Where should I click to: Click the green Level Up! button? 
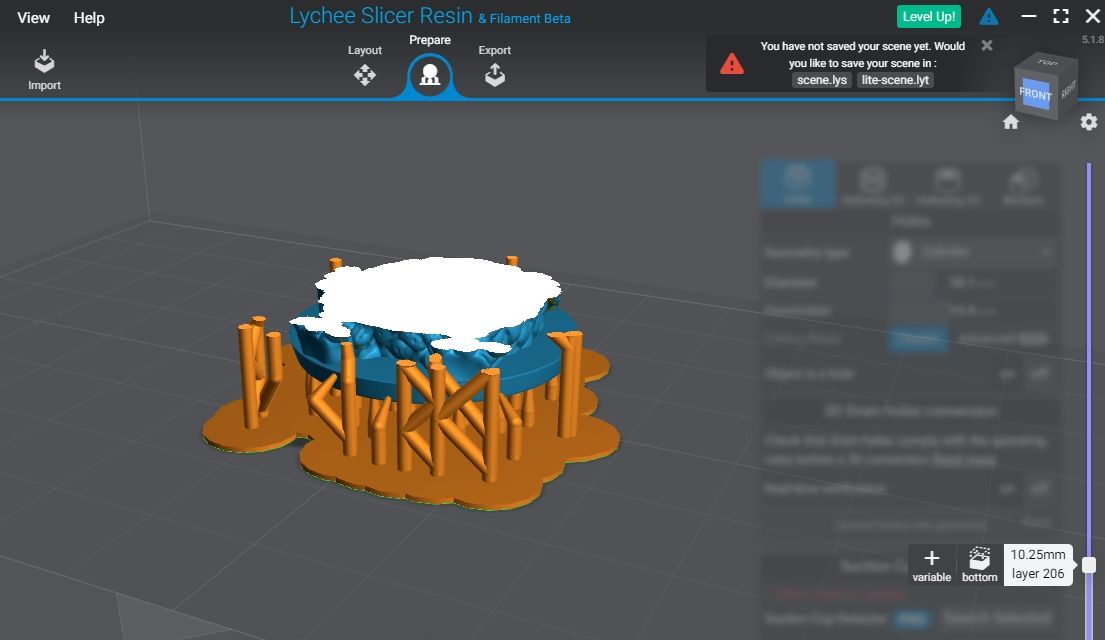pyautogui.click(x=929, y=16)
